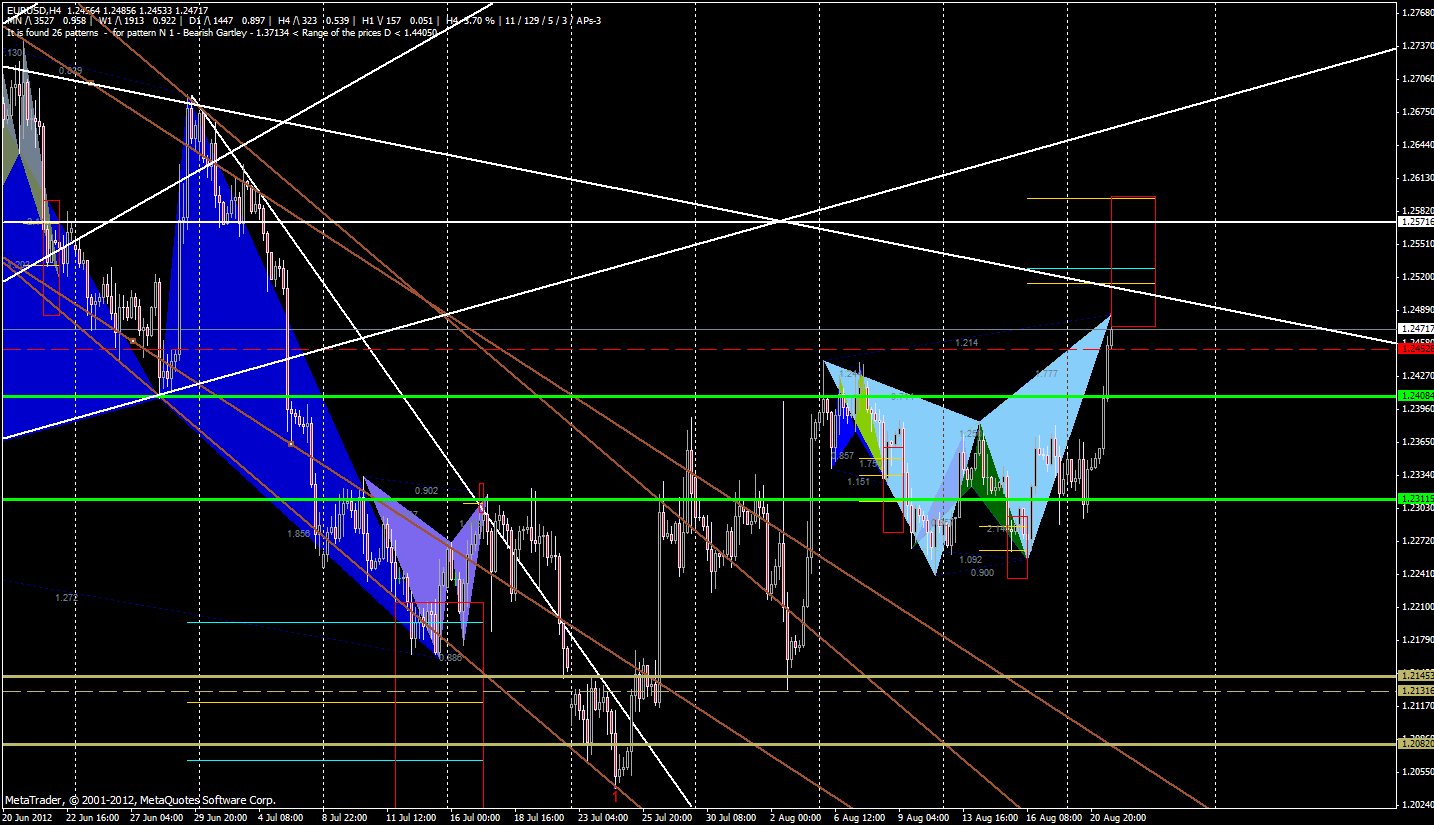Click the 1.21170 price axis label
Screen dimensions: 1434x825
pos(1416,706)
